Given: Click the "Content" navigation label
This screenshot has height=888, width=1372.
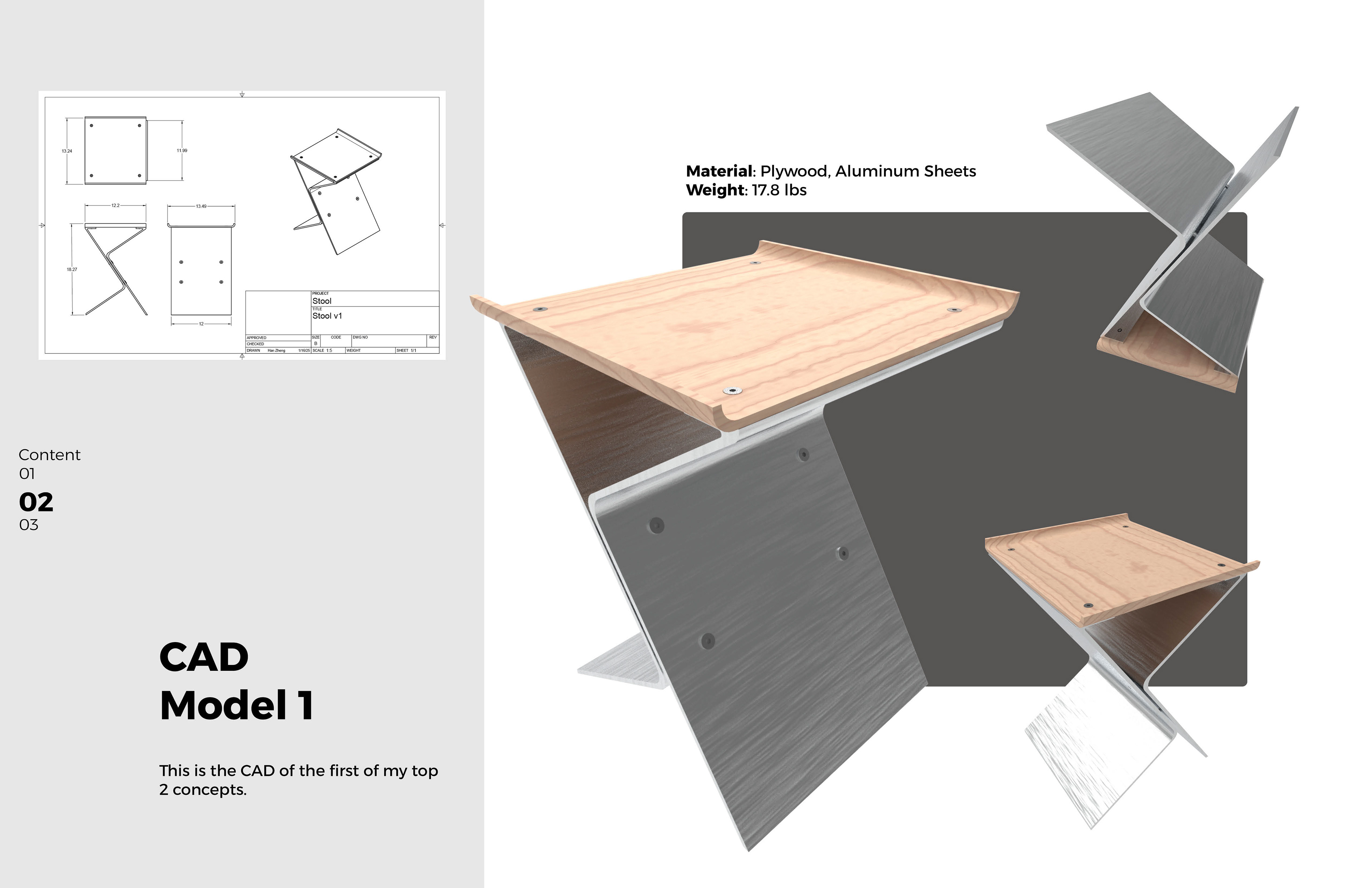Looking at the screenshot, I should (50, 455).
